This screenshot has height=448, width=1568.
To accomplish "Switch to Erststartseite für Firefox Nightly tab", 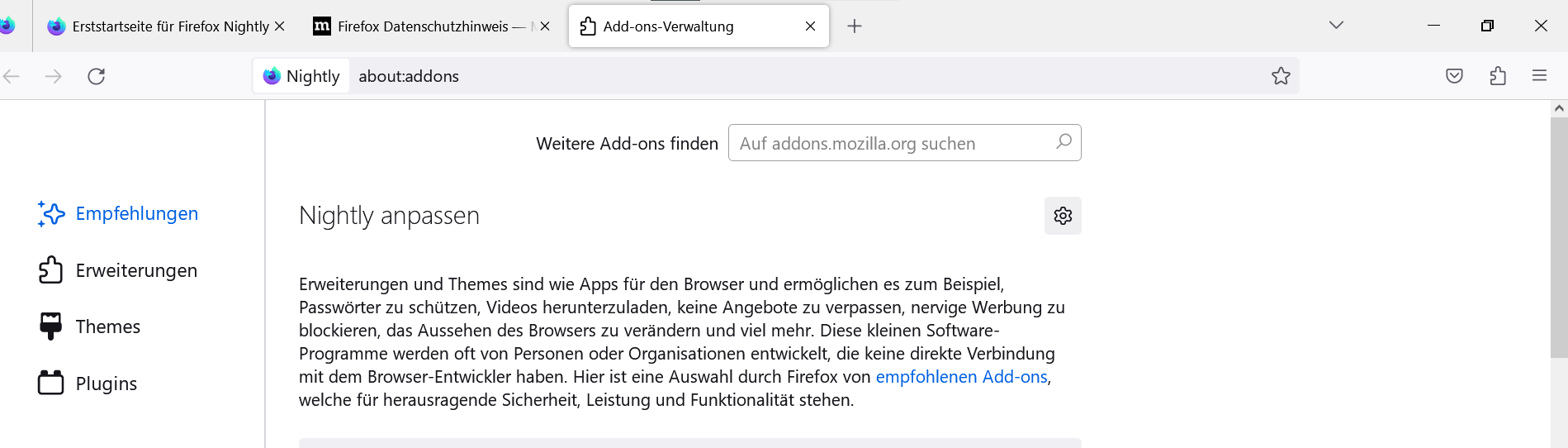I will pyautogui.click(x=161, y=26).
